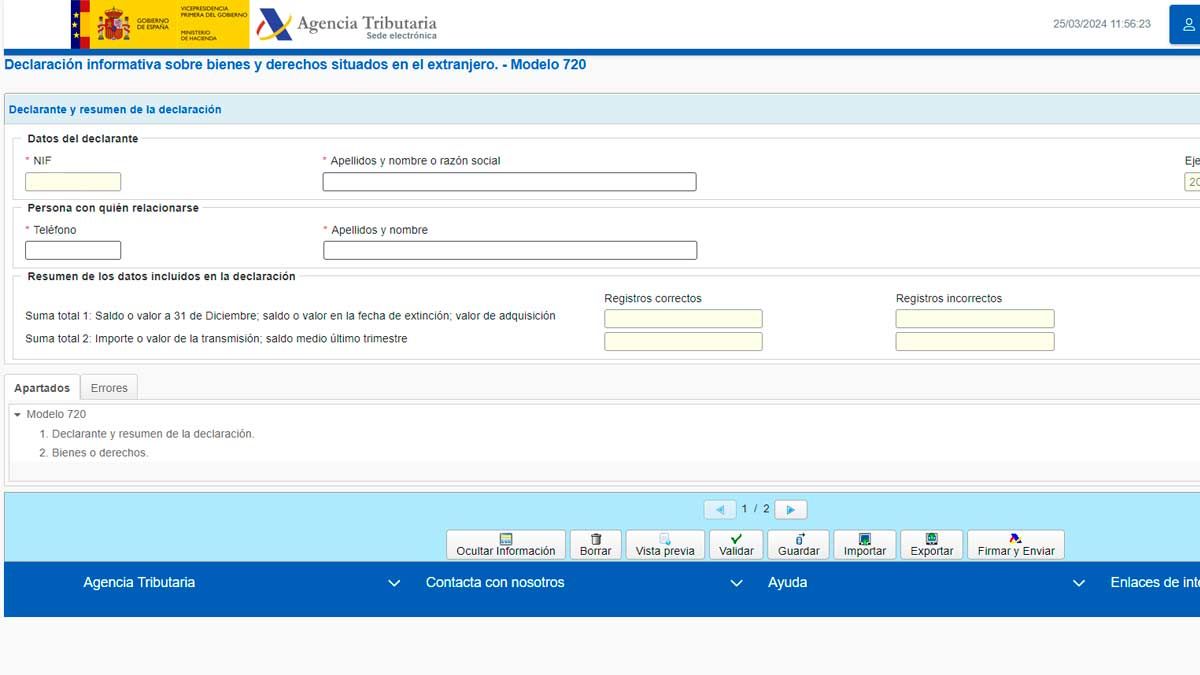Click the Validar checkmark button
This screenshot has height=675, width=1200.
pos(736,545)
